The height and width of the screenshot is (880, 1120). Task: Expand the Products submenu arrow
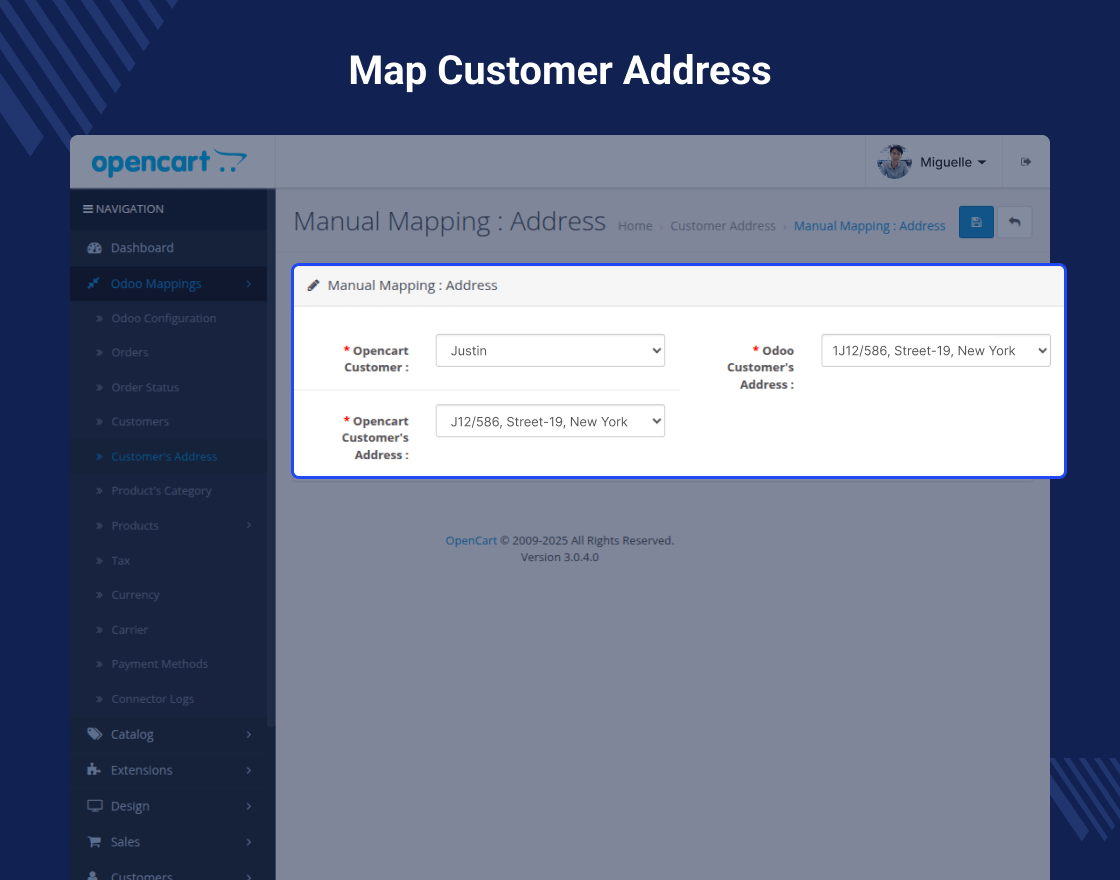pyautogui.click(x=249, y=526)
